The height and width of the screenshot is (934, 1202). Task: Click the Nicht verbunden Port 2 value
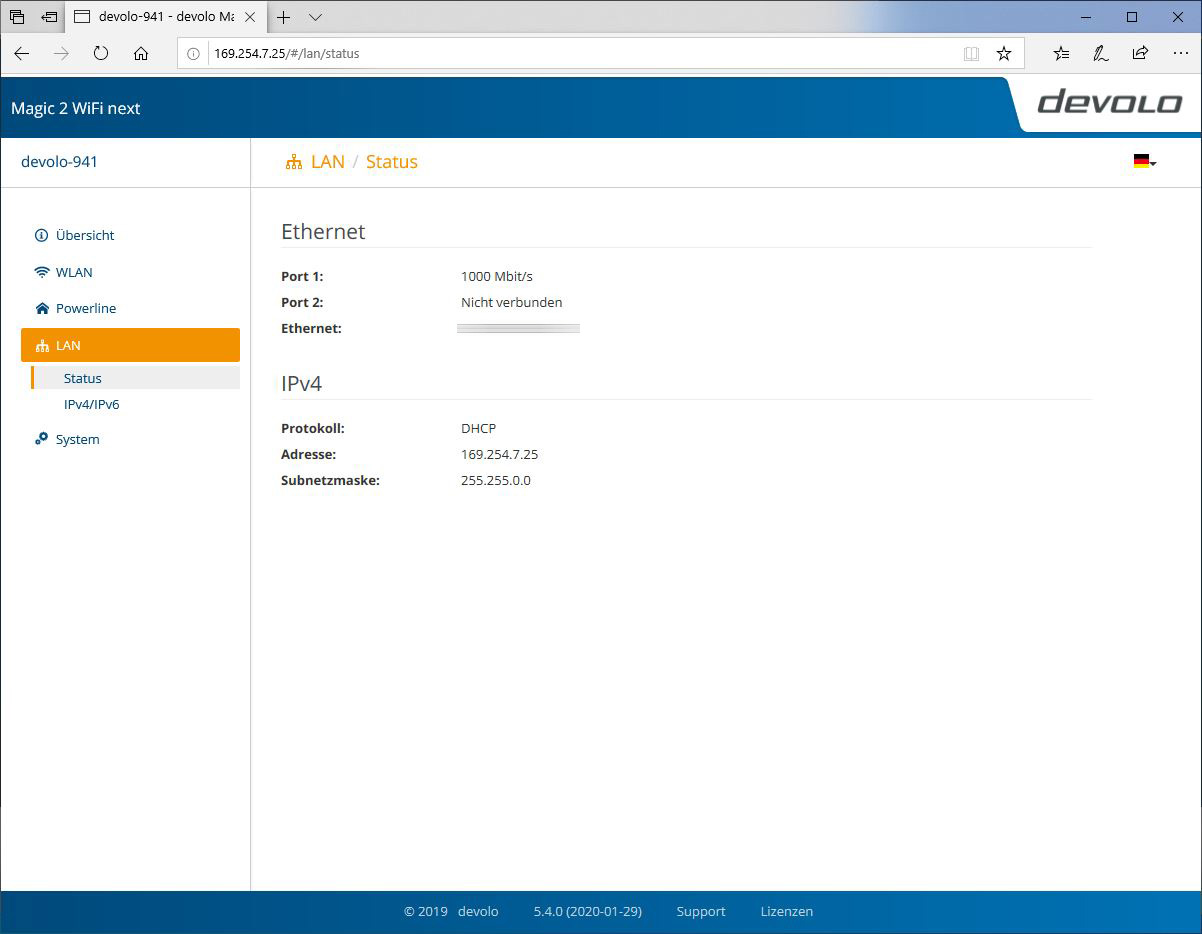511,302
